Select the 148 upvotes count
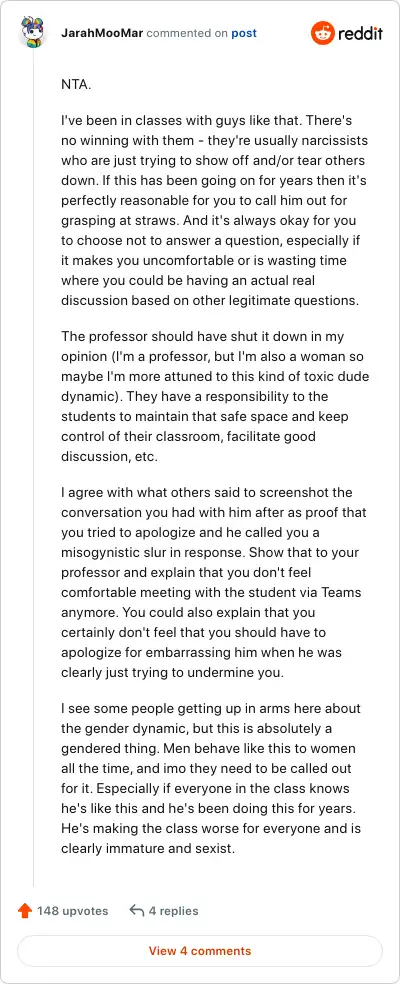Screen dimensions: 400x984 click(72, 911)
